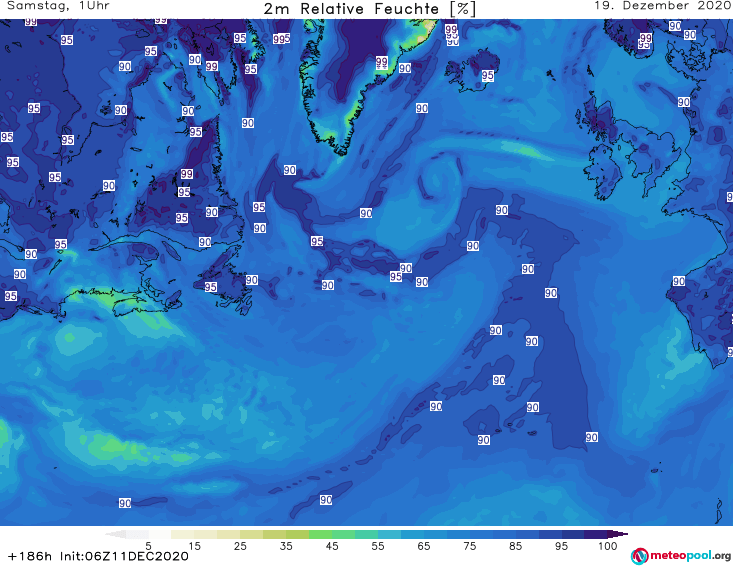This screenshot has width=733, height=566.
Task: Click the meteopool.org logo link
Action: click(x=681, y=556)
